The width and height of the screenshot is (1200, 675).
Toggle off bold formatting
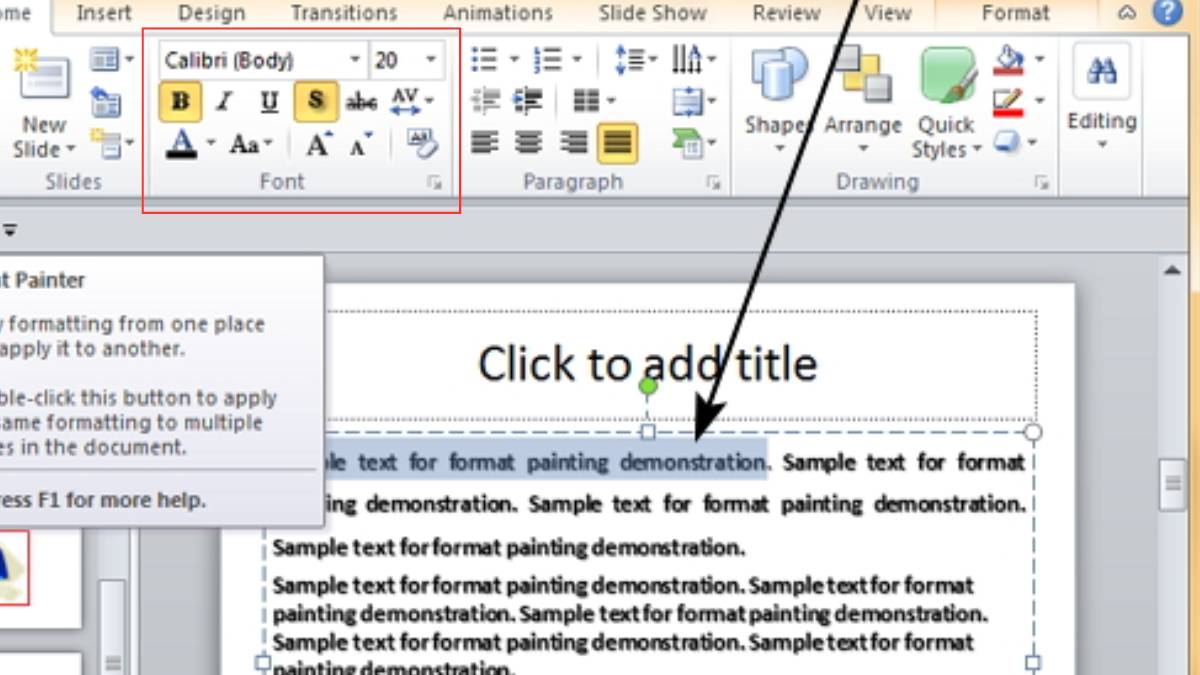tap(180, 100)
